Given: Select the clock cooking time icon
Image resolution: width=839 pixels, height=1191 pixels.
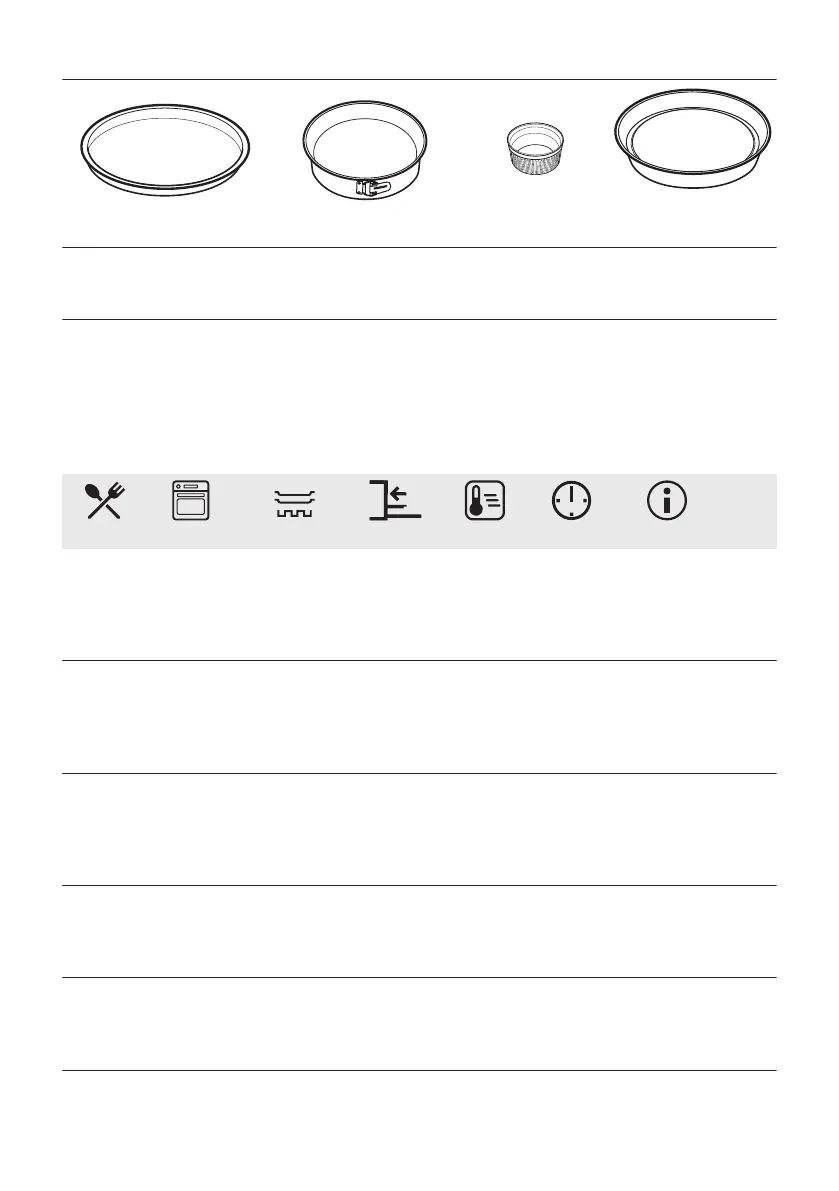Looking at the screenshot, I should pyautogui.click(x=572, y=501).
